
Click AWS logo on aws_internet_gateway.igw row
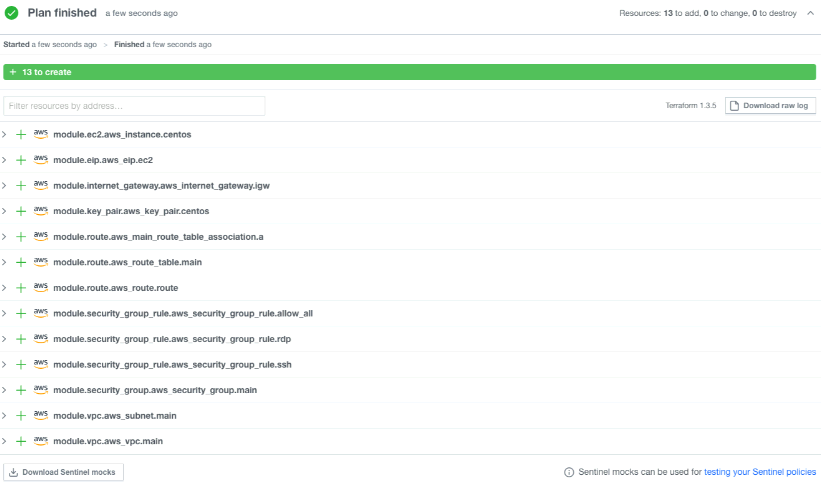point(41,186)
